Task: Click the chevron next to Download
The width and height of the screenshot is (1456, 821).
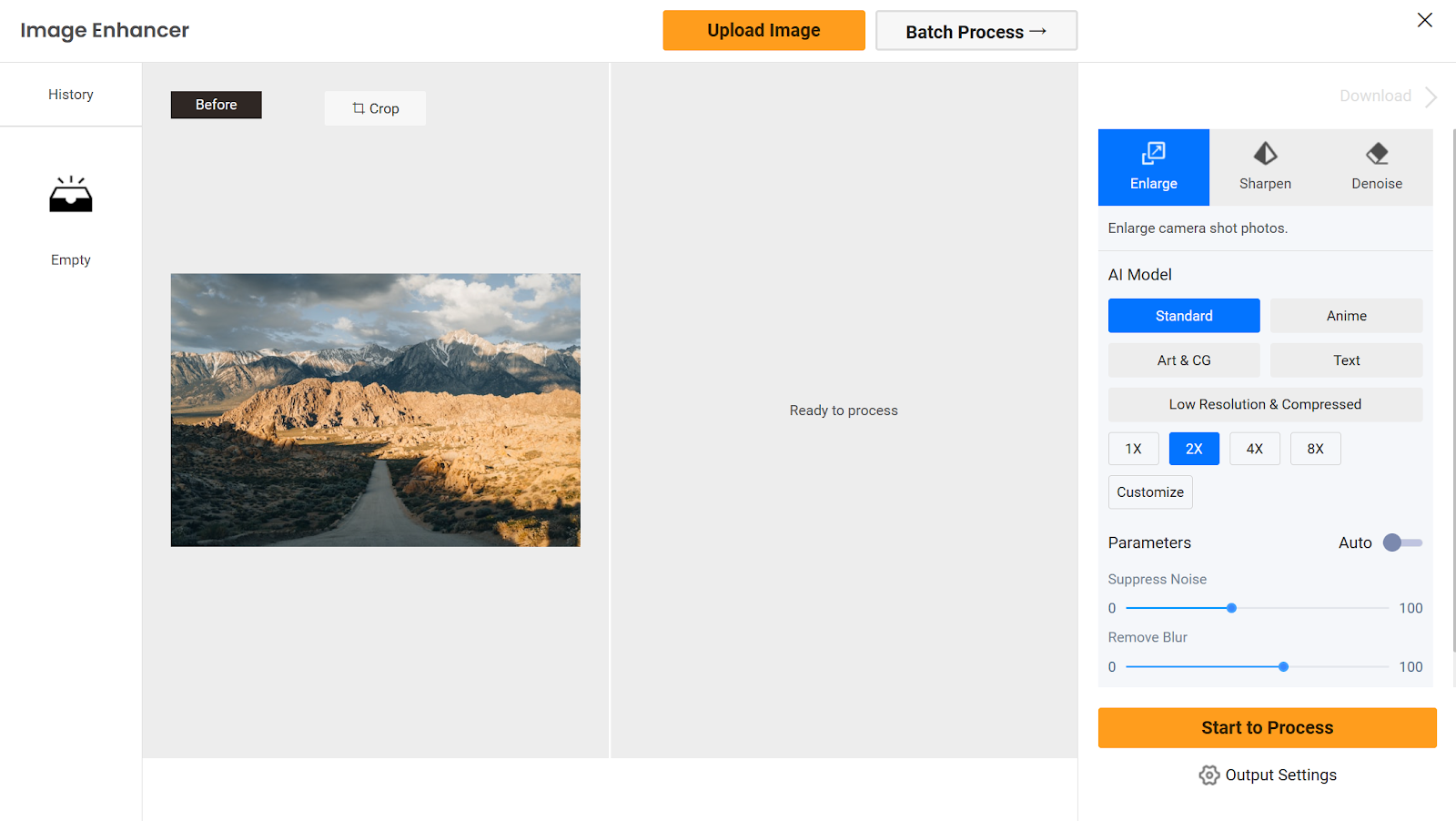Action: [1431, 96]
